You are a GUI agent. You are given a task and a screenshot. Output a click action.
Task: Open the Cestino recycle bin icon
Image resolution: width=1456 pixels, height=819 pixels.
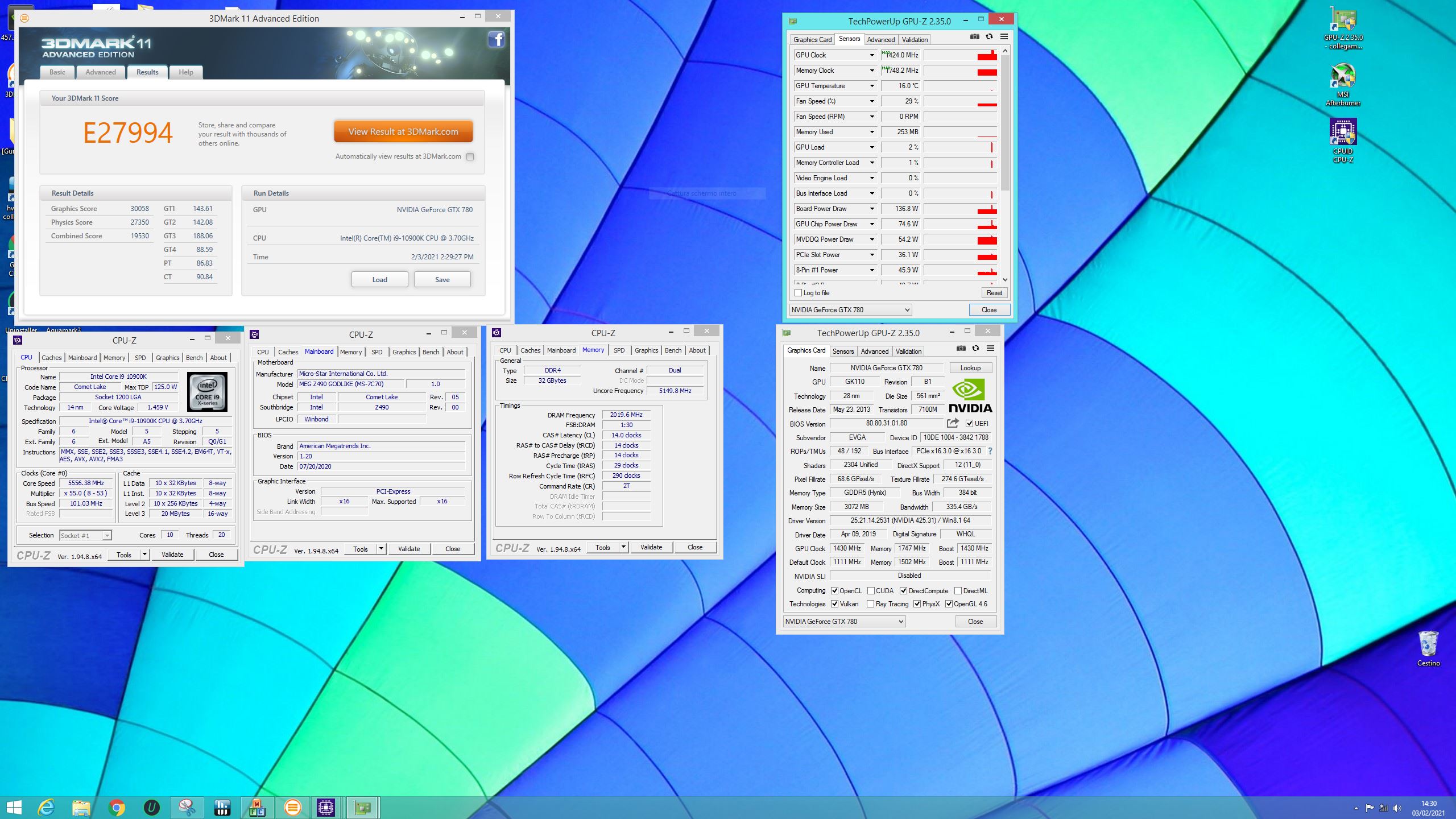(x=1428, y=648)
